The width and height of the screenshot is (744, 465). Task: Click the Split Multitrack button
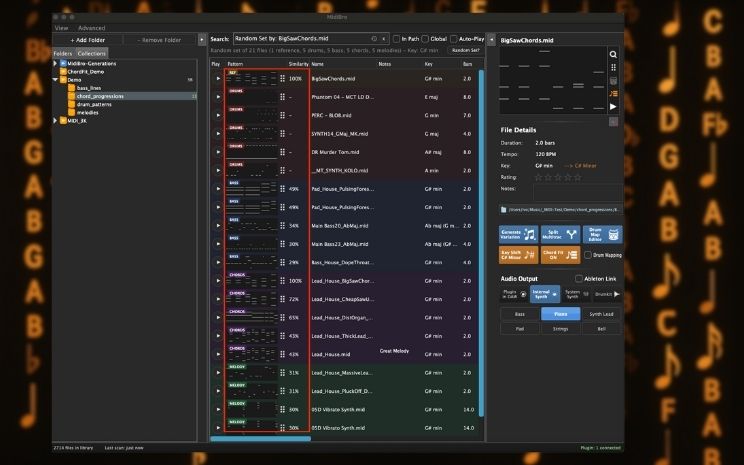point(561,234)
